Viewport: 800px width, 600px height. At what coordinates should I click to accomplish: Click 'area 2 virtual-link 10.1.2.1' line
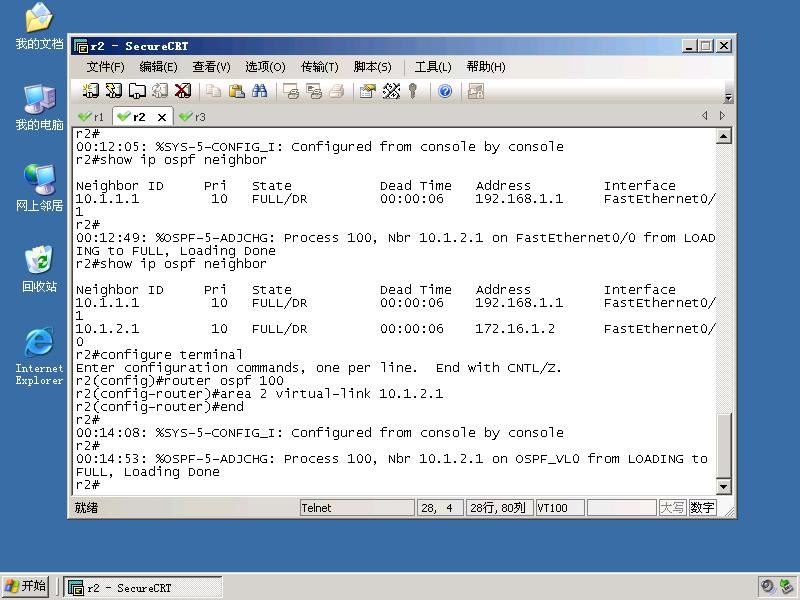(x=332, y=394)
